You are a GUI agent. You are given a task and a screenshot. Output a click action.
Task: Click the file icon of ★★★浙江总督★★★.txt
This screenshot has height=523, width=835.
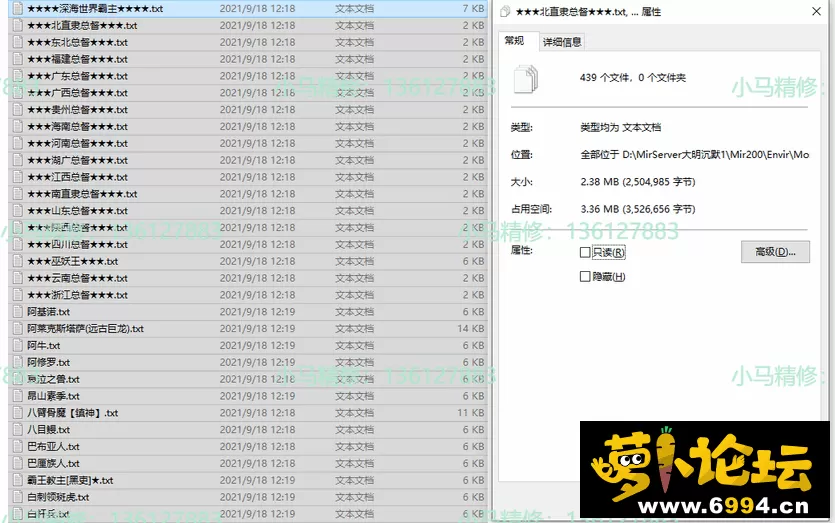(18, 295)
